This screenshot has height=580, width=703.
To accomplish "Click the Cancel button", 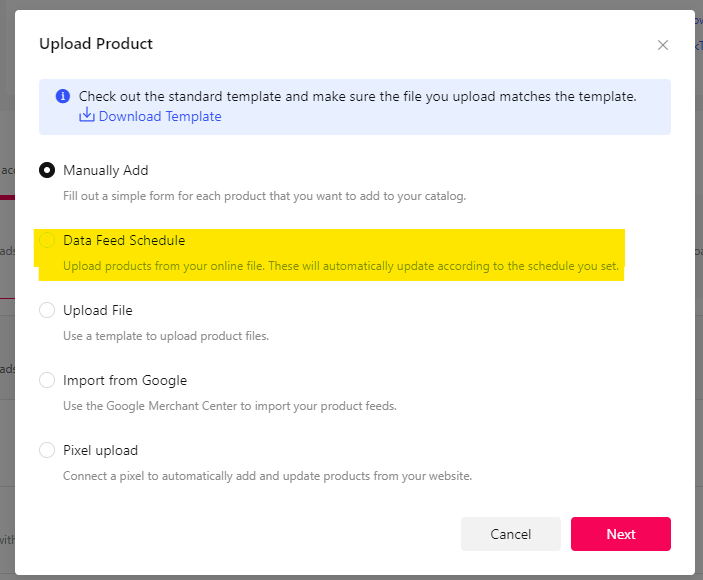I will 511,534.
